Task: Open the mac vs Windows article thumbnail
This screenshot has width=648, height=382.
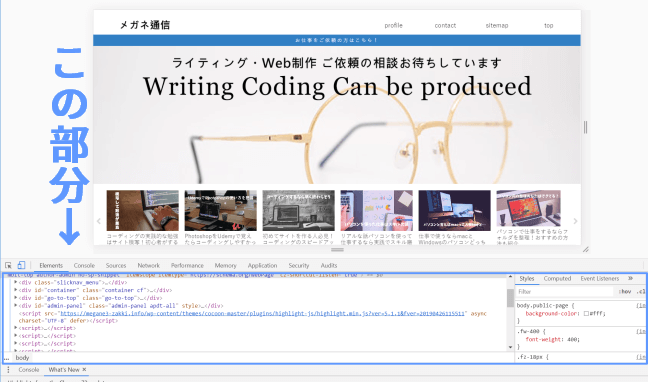Action: tap(455, 210)
